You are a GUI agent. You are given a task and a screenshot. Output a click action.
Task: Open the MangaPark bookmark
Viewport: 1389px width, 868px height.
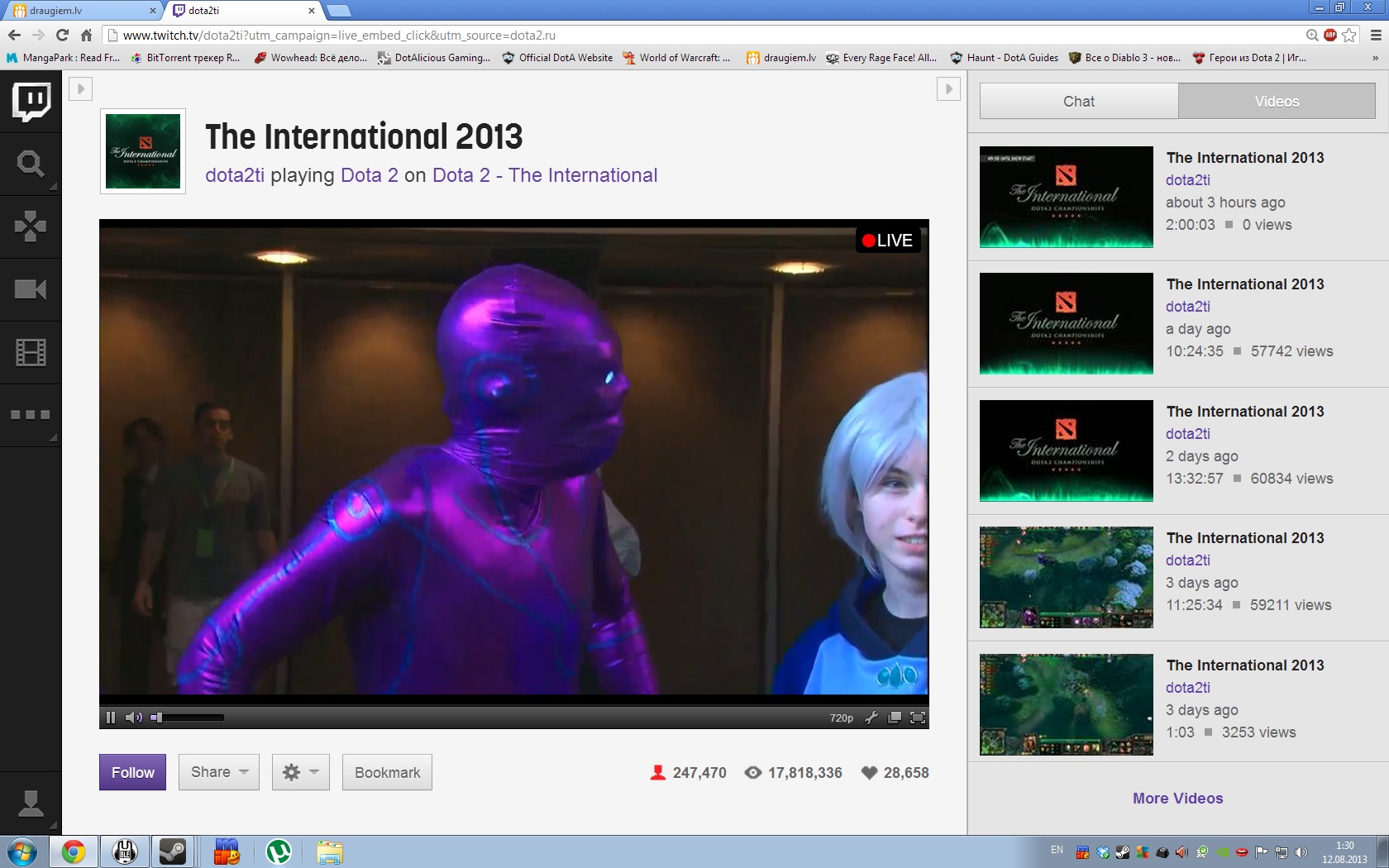point(64,58)
